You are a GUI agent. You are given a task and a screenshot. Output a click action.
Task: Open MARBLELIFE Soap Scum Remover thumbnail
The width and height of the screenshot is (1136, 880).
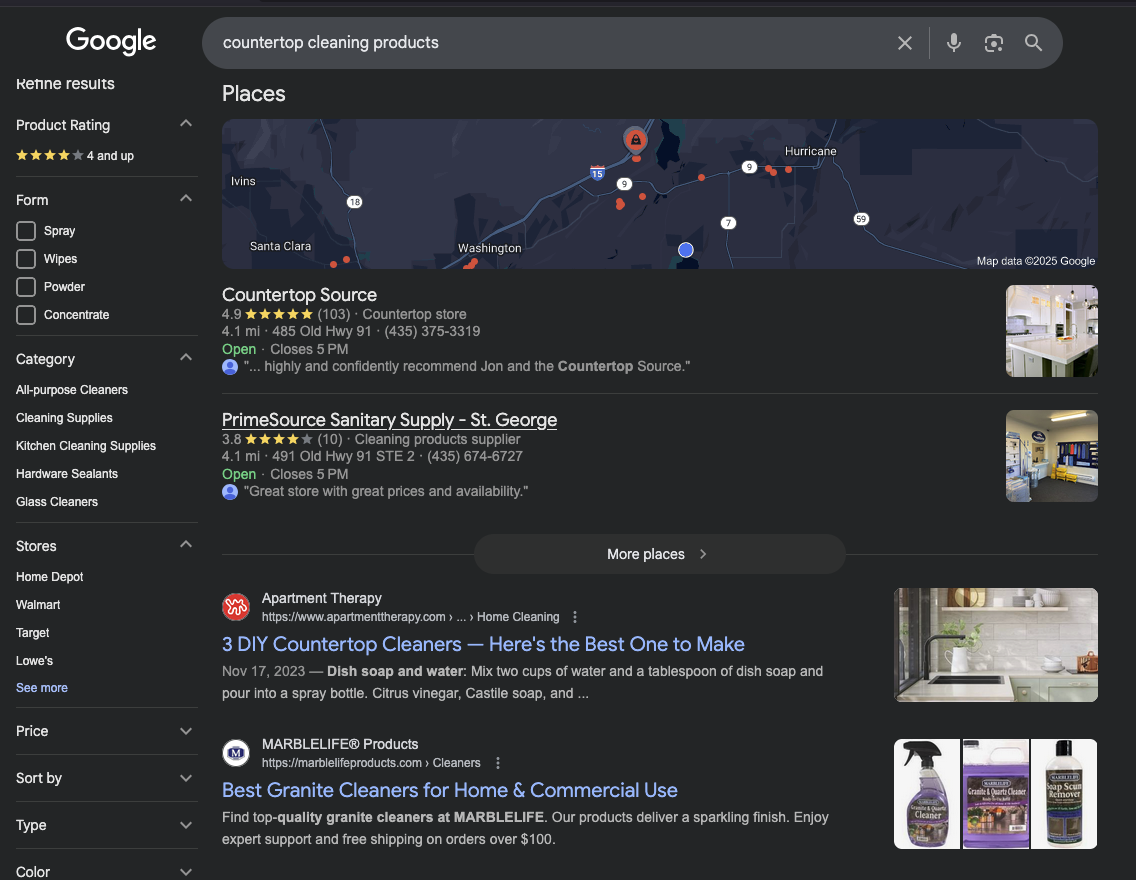click(x=1064, y=794)
